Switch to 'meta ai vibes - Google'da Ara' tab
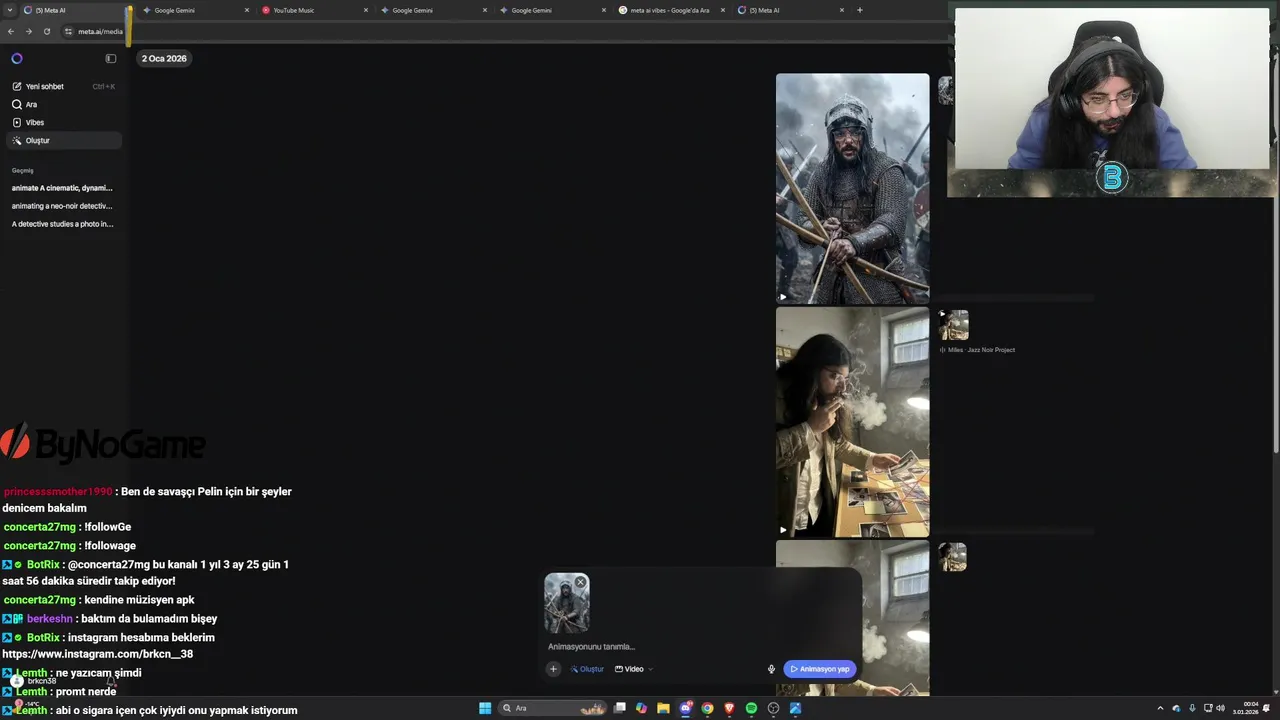The height and width of the screenshot is (720, 1280). coord(670,10)
